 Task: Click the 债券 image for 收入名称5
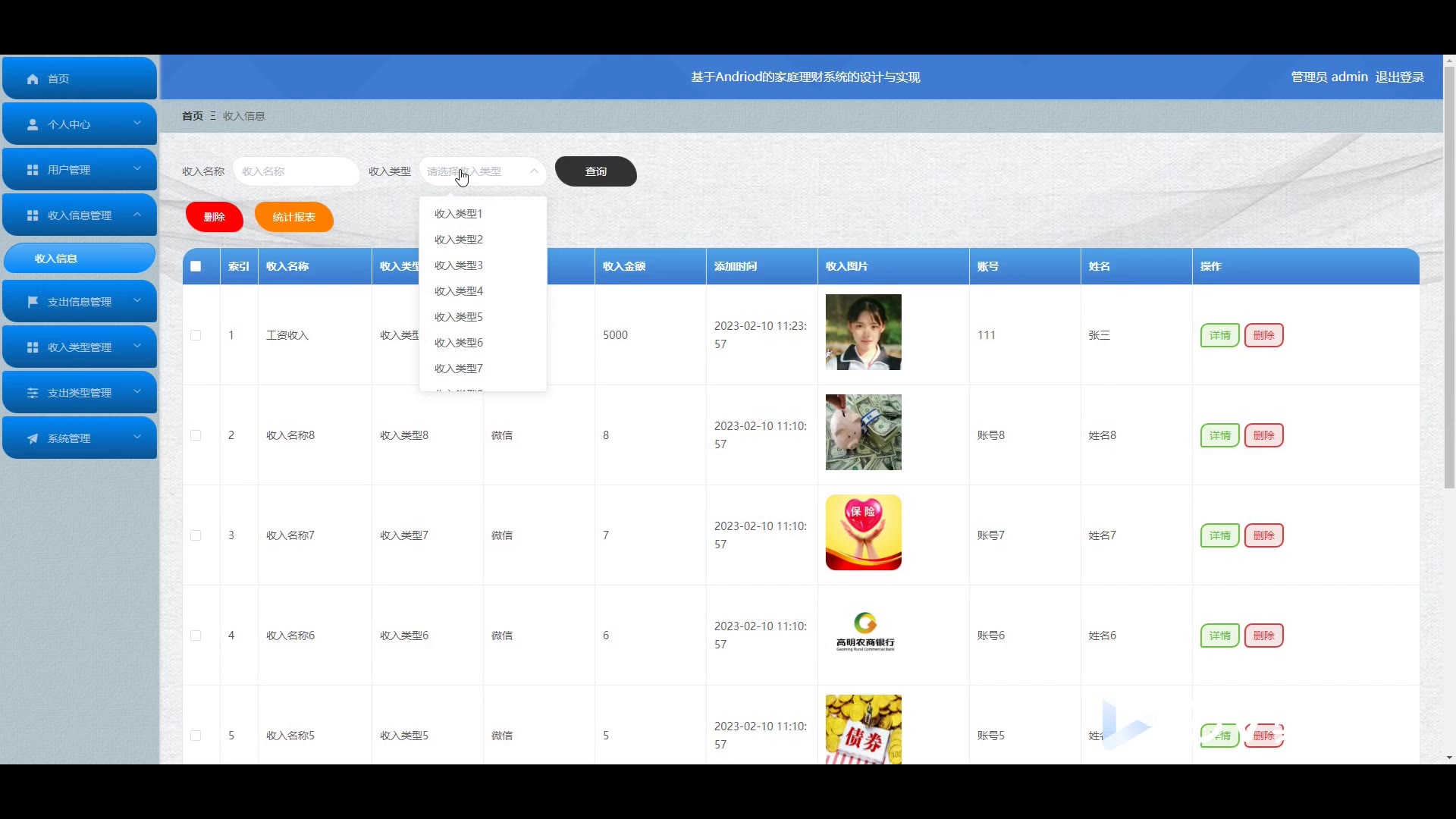click(864, 730)
